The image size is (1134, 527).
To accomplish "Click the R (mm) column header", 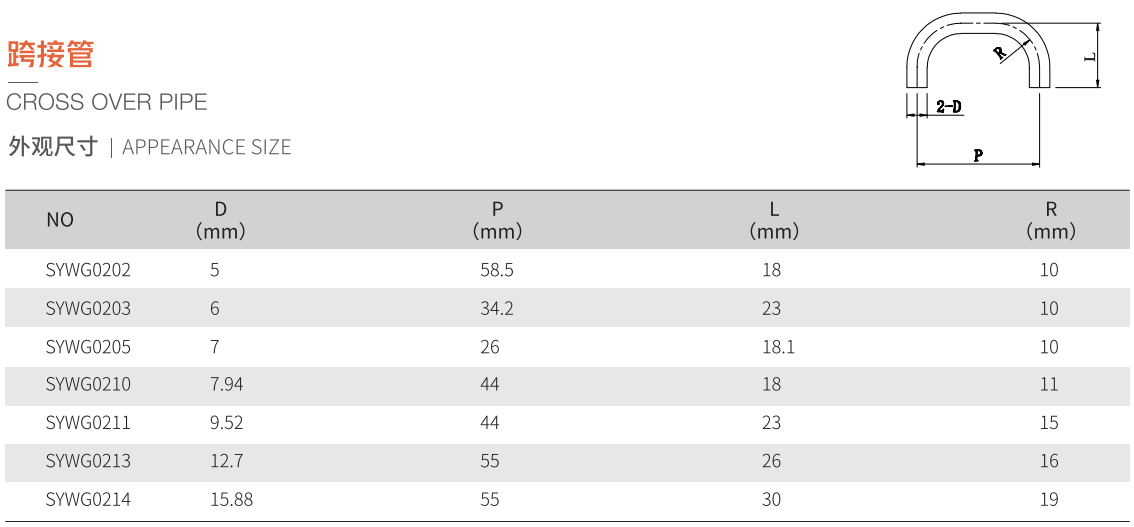I will [1051, 220].
